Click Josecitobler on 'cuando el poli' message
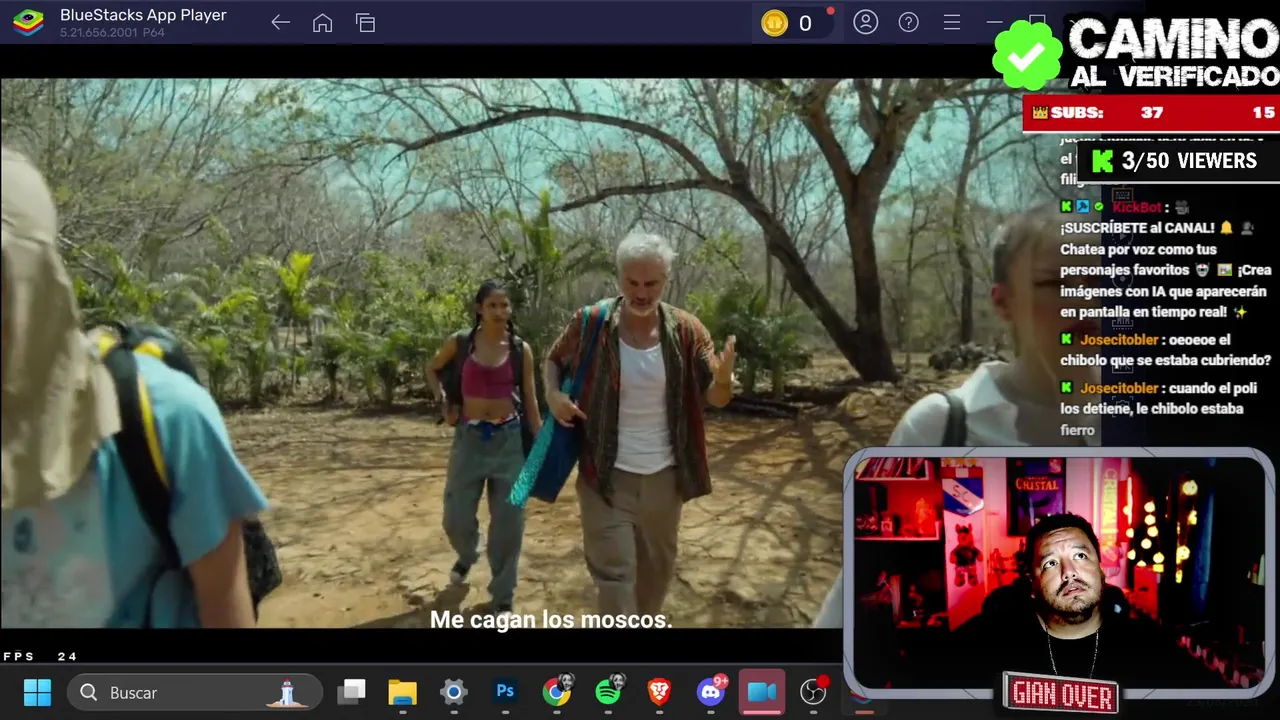This screenshot has width=1280, height=720. (x=1119, y=388)
